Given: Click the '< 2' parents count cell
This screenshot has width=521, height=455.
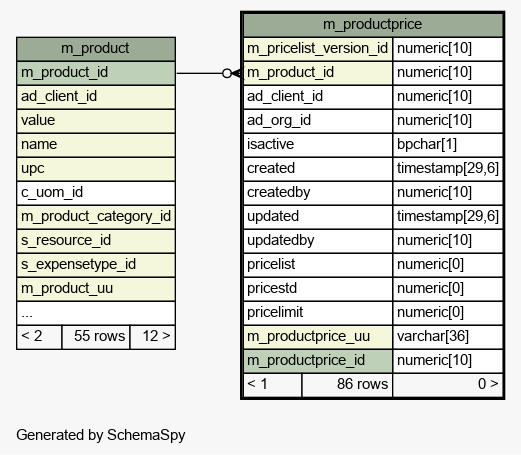Looking at the screenshot, I should point(39,337).
